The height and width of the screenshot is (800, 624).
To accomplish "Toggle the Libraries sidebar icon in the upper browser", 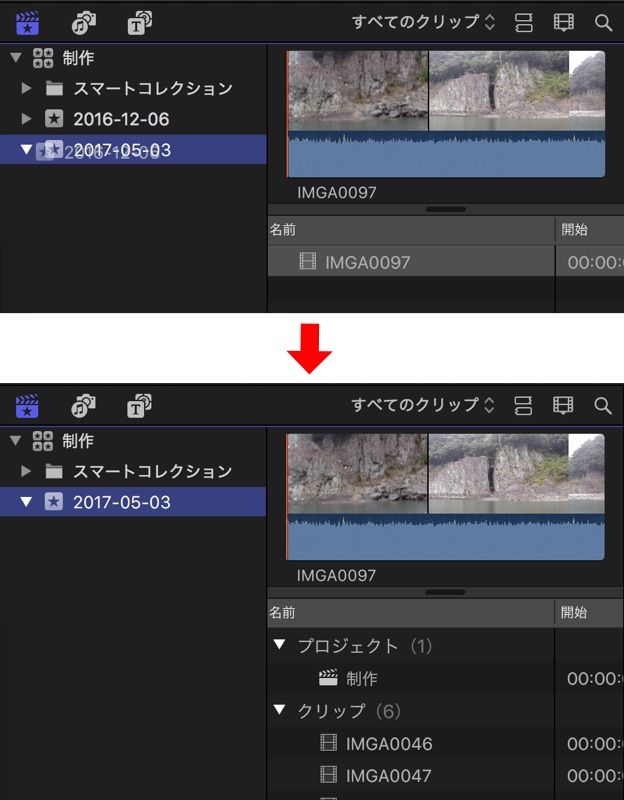I will [x=27, y=22].
